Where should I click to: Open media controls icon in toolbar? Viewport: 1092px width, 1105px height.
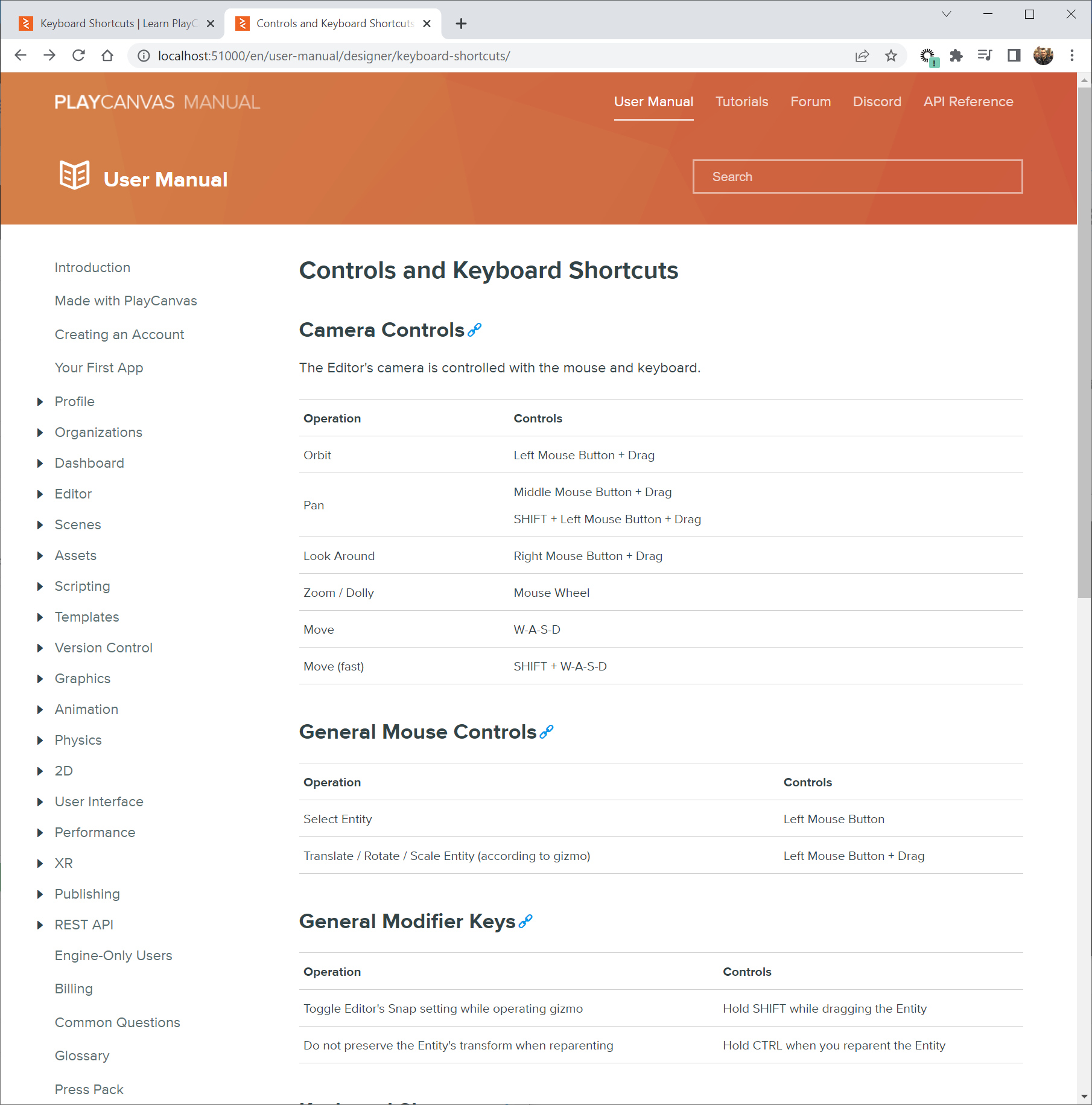(x=985, y=56)
